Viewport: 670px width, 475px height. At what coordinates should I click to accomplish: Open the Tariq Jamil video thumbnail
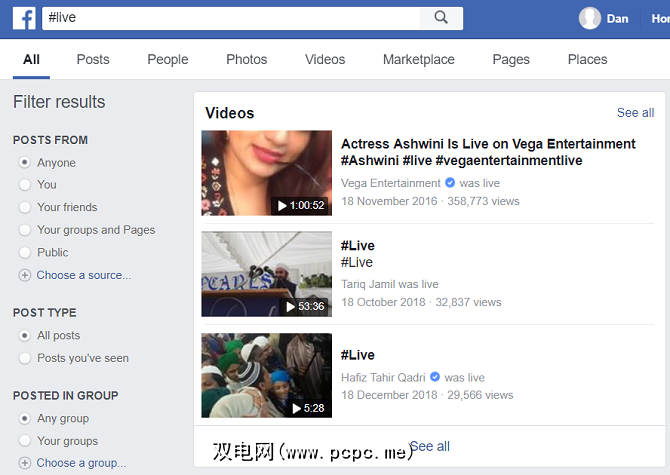267,274
